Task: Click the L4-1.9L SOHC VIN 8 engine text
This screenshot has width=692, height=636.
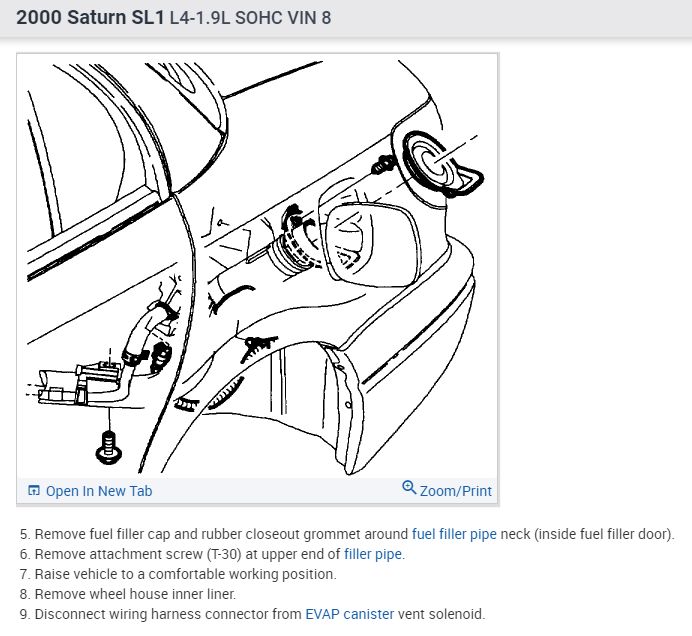Action: point(250,18)
